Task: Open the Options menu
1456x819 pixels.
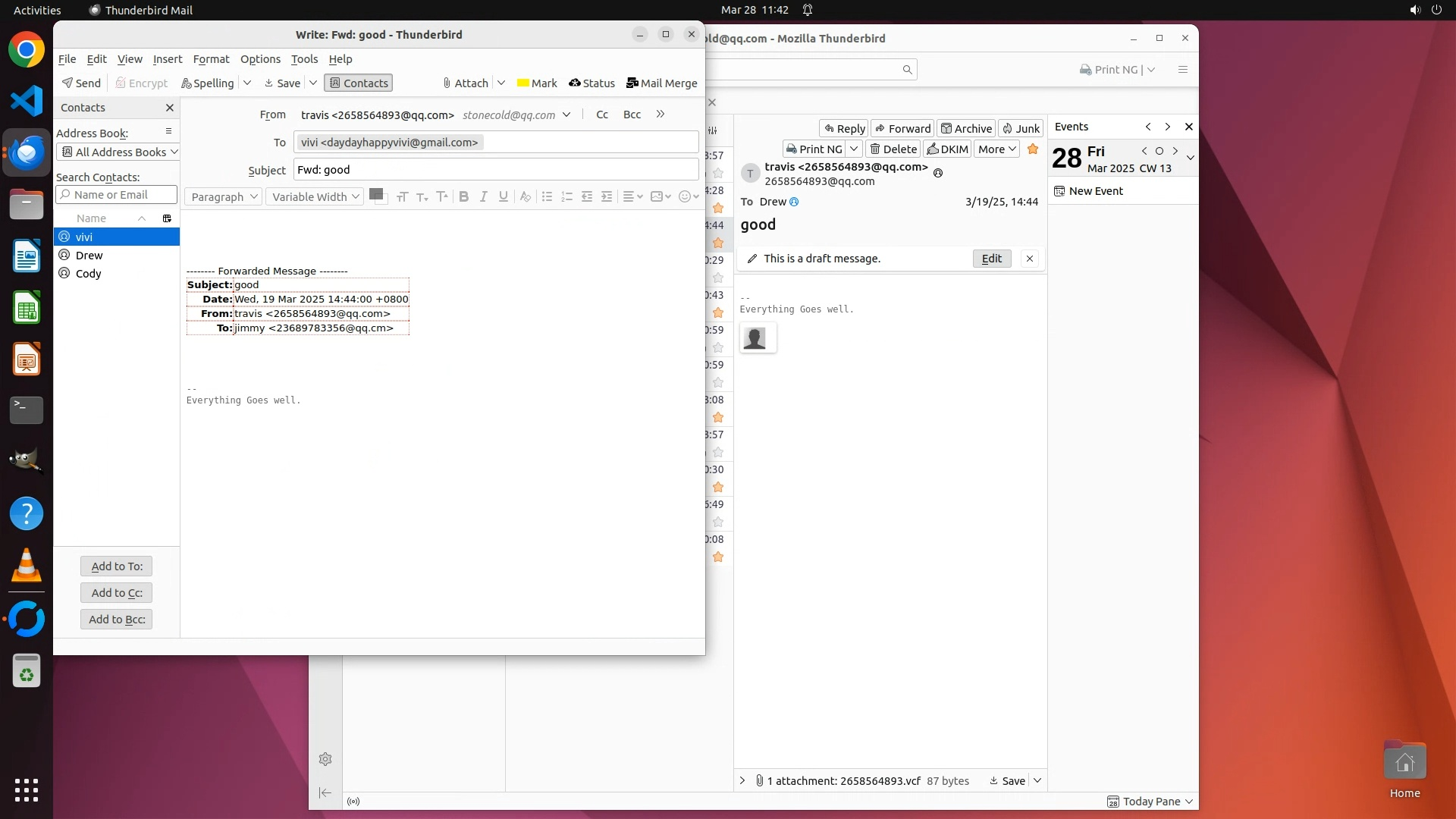Action: pos(260,59)
